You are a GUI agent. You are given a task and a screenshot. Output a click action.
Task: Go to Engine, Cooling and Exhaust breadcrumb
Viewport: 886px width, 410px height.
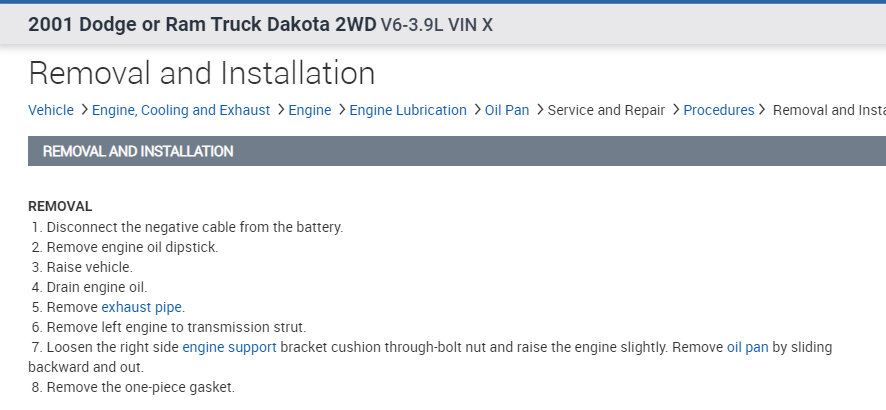181,110
